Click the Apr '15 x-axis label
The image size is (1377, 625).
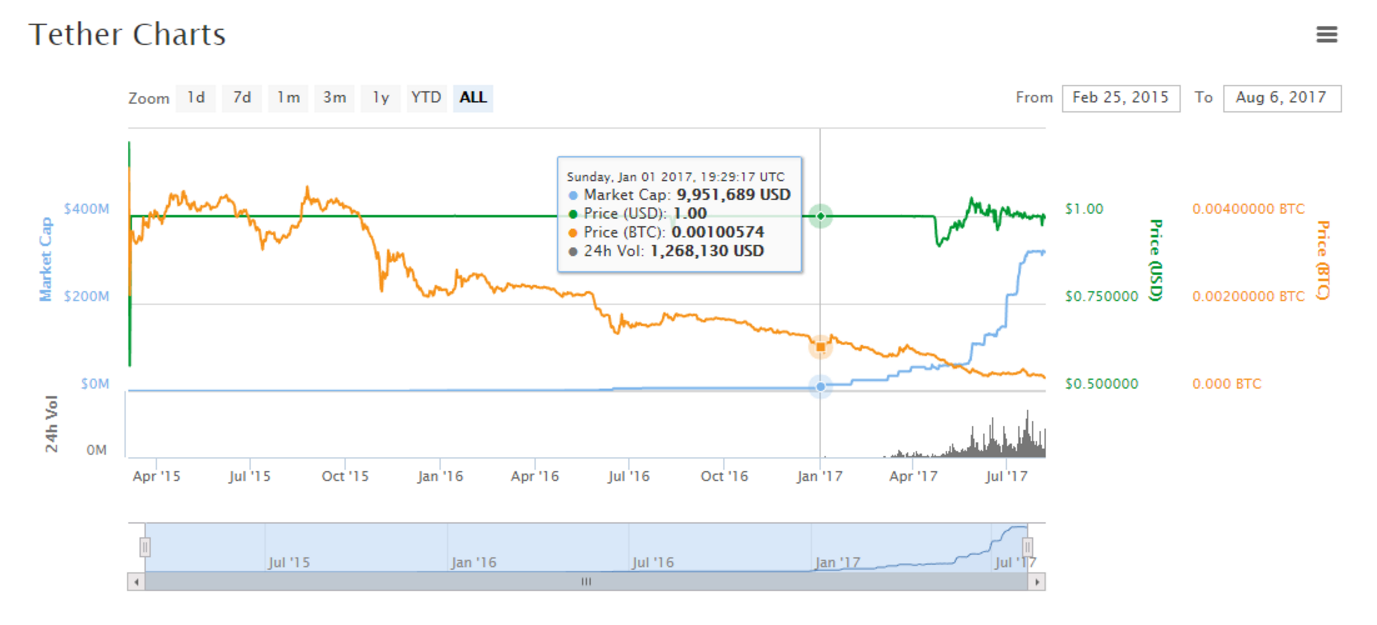(156, 476)
